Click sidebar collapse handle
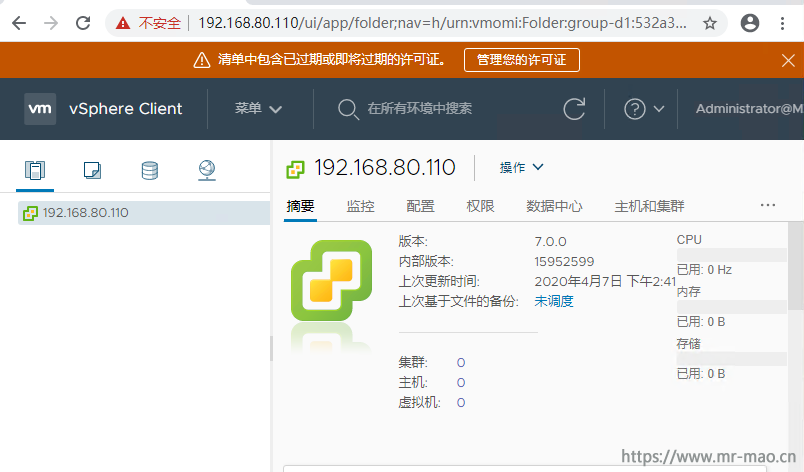804x472 pixels. 271,349
